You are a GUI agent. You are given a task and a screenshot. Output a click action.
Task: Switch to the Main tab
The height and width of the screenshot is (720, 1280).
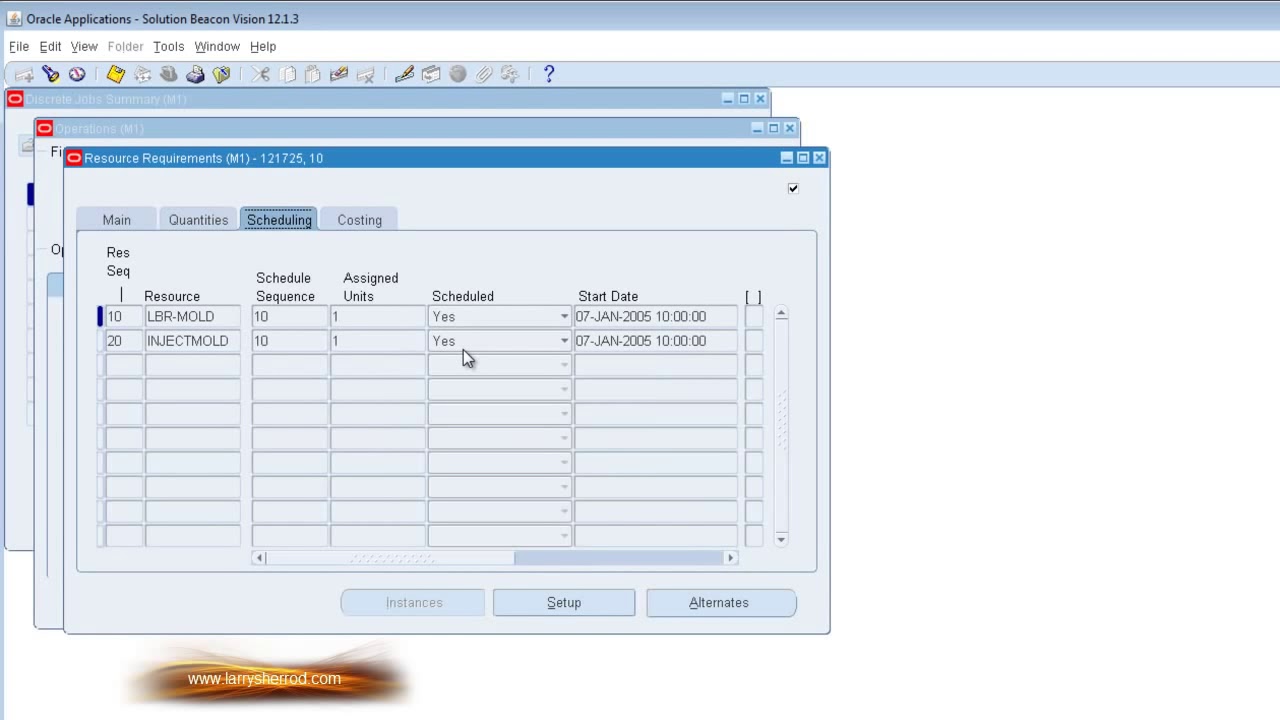116,220
